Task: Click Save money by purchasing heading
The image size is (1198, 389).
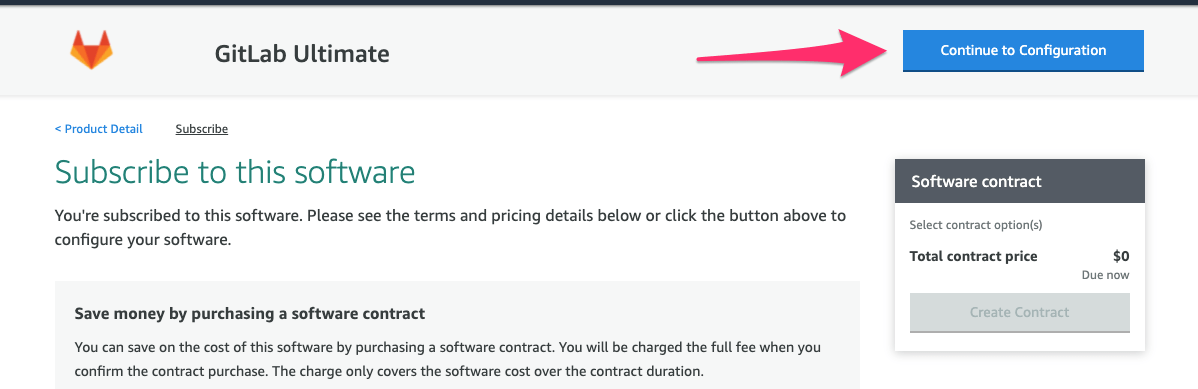Action: (x=250, y=313)
